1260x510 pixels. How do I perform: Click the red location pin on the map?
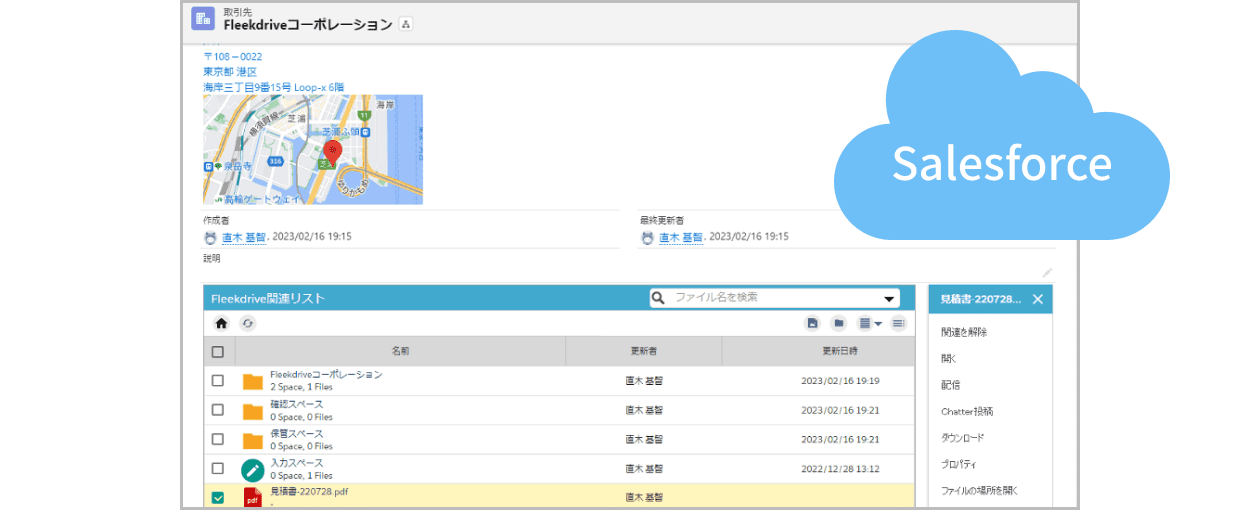333,152
